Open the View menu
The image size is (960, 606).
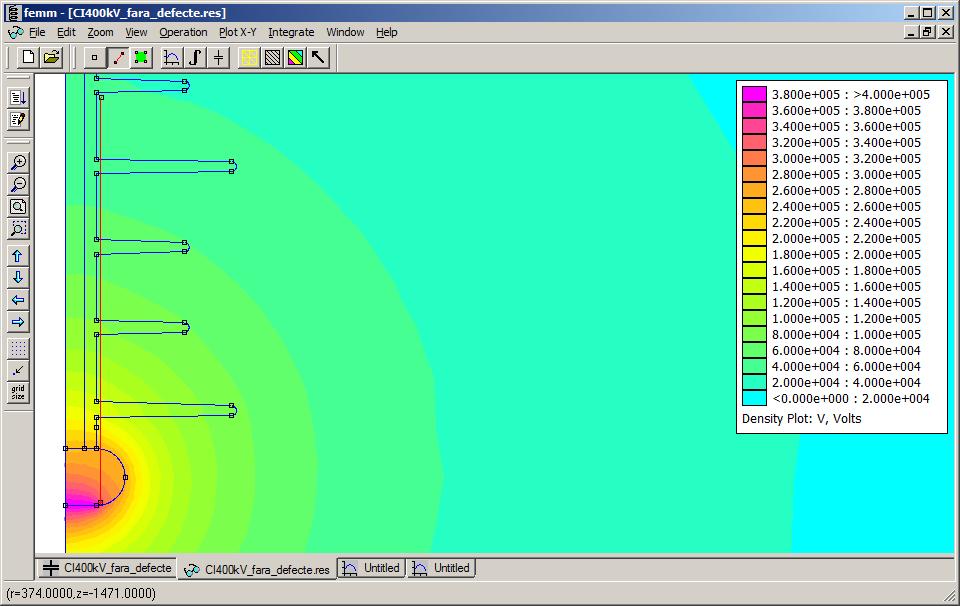136,32
